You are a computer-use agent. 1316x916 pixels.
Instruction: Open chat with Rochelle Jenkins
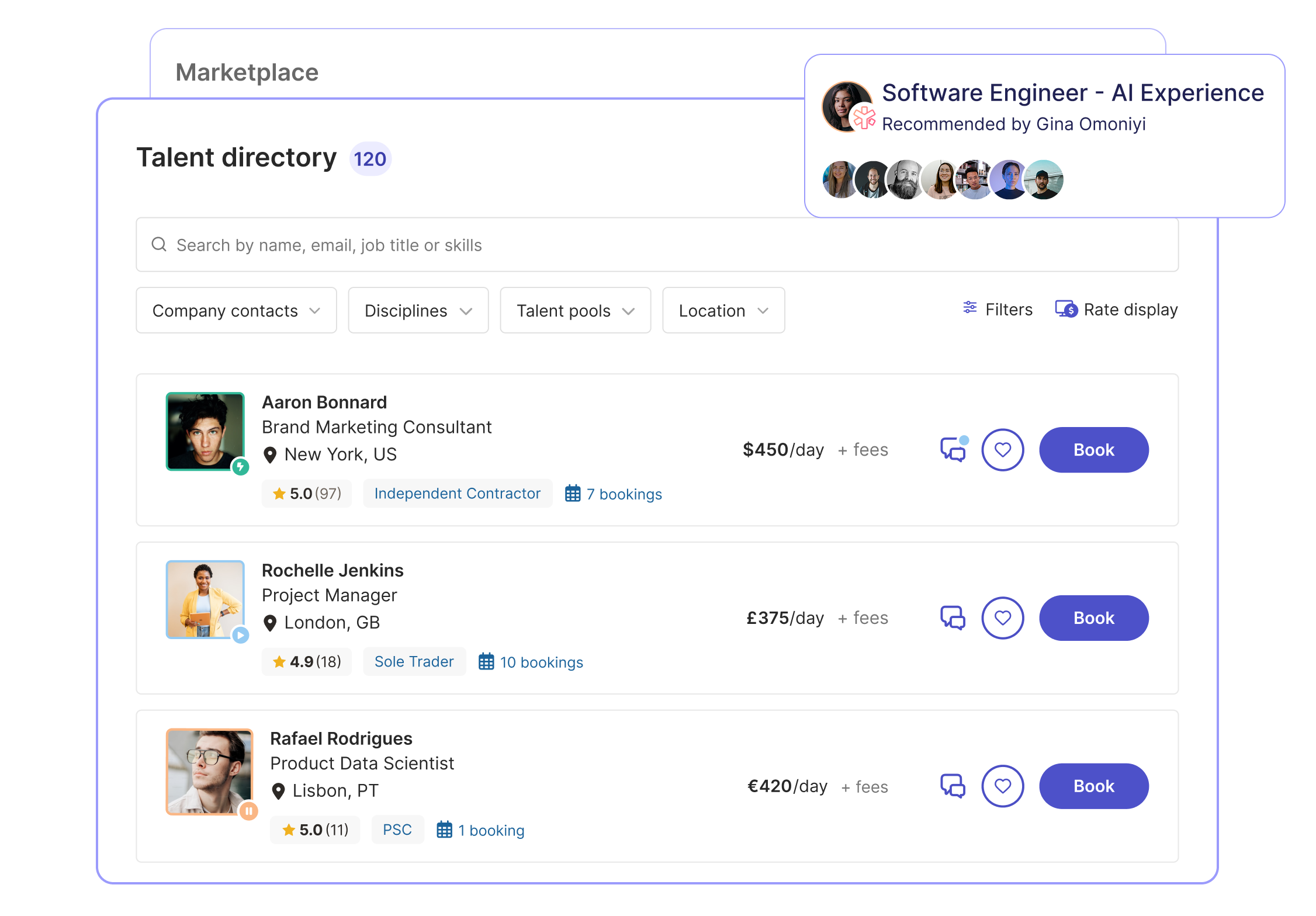[953, 618]
